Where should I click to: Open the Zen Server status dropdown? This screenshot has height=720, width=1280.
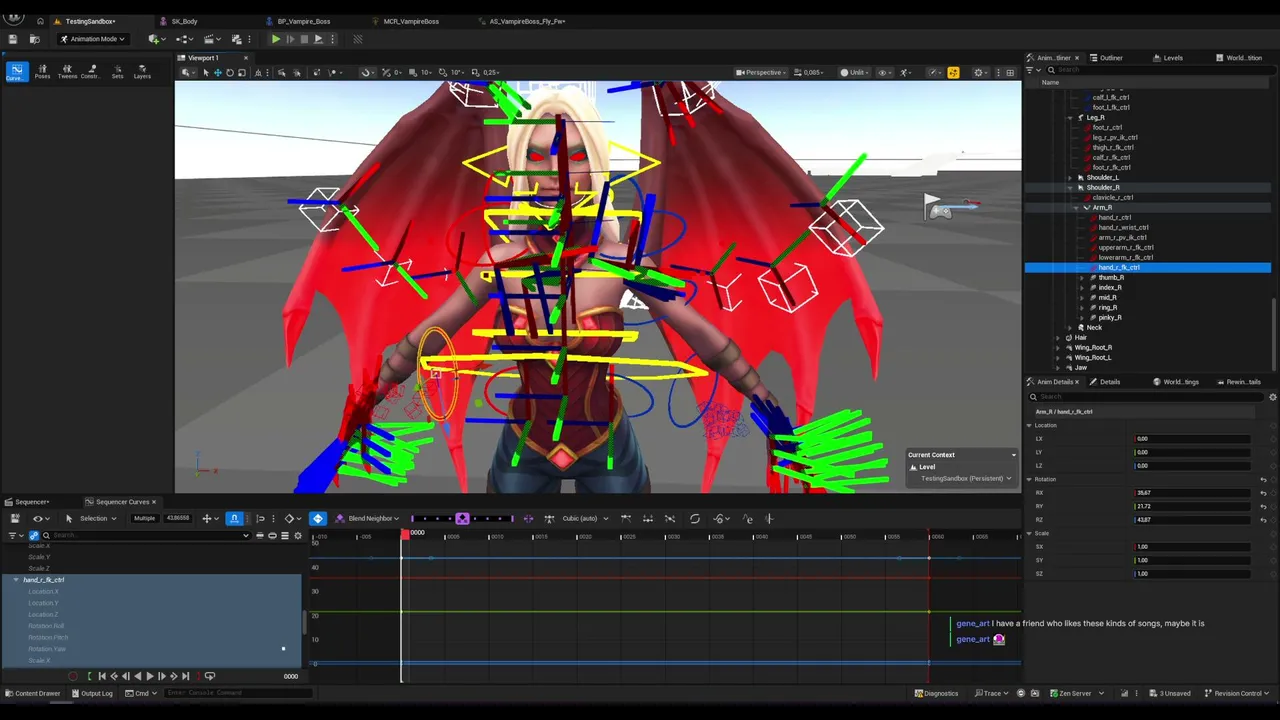(x=1075, y=693)
